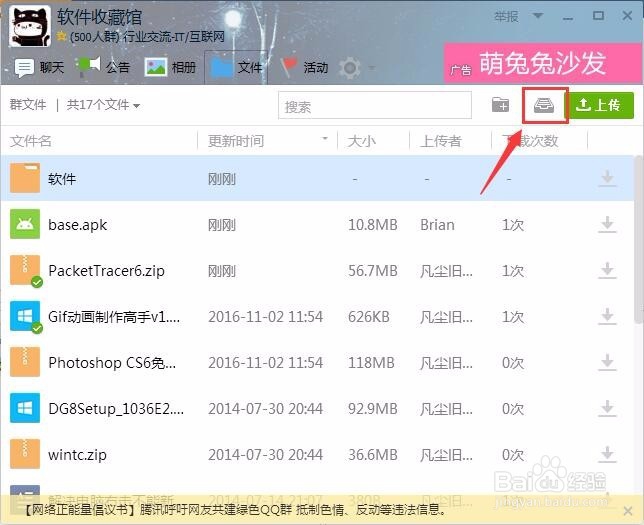The height and width of the screenshot is (525, 644).
Task: Click the green 上传 upload button
Action: coord(601,105)
